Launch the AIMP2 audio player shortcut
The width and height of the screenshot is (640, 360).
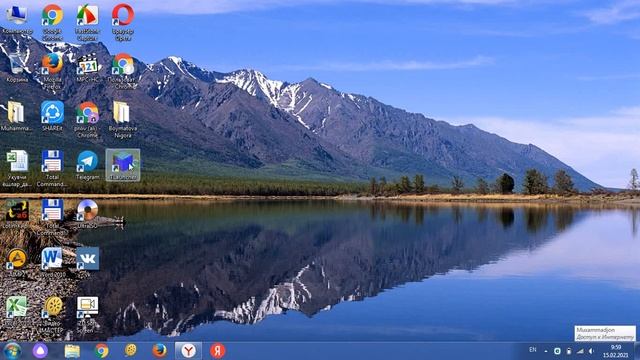click(17, 262)
